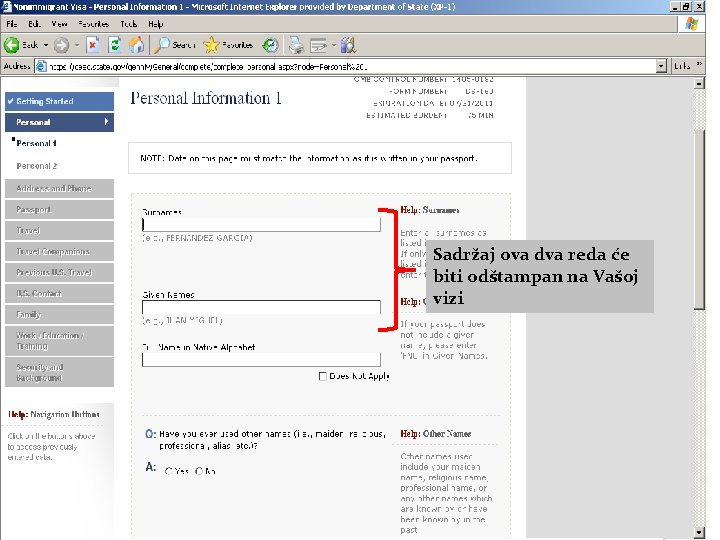Go to Personal 2 sidebar link
Screen dimensions: 720x540
pyautogui.click(x=37, y=166)
